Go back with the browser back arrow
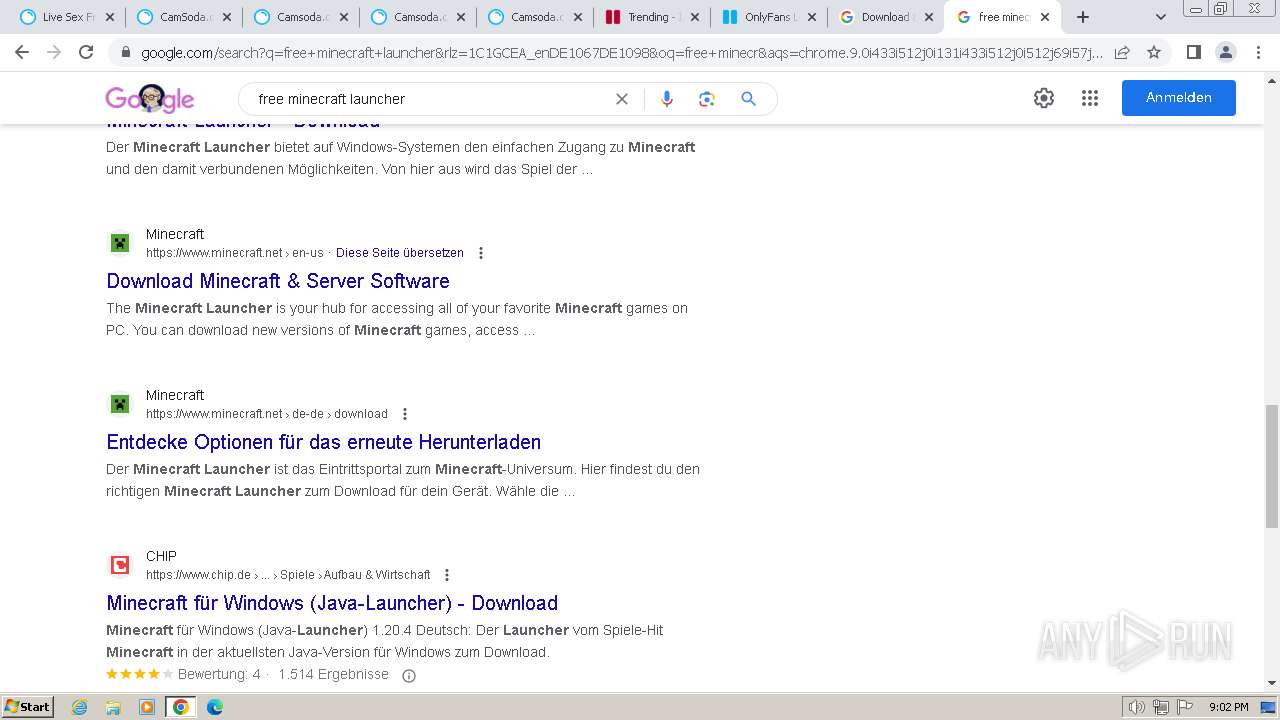Image resolution: width=1280 pixels, height=720 pixels. pyautogui.click(x=22, y=52)
